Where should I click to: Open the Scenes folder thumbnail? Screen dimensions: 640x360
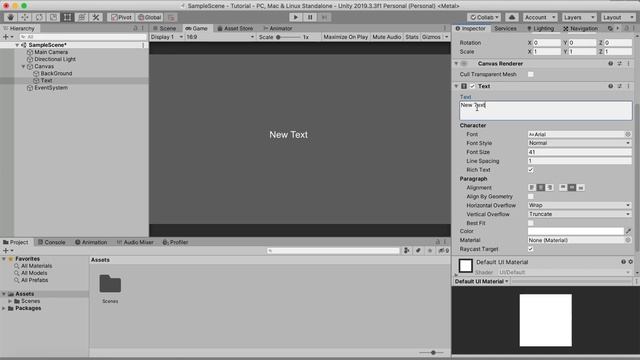pyautogui.click(x=110, y=284)
